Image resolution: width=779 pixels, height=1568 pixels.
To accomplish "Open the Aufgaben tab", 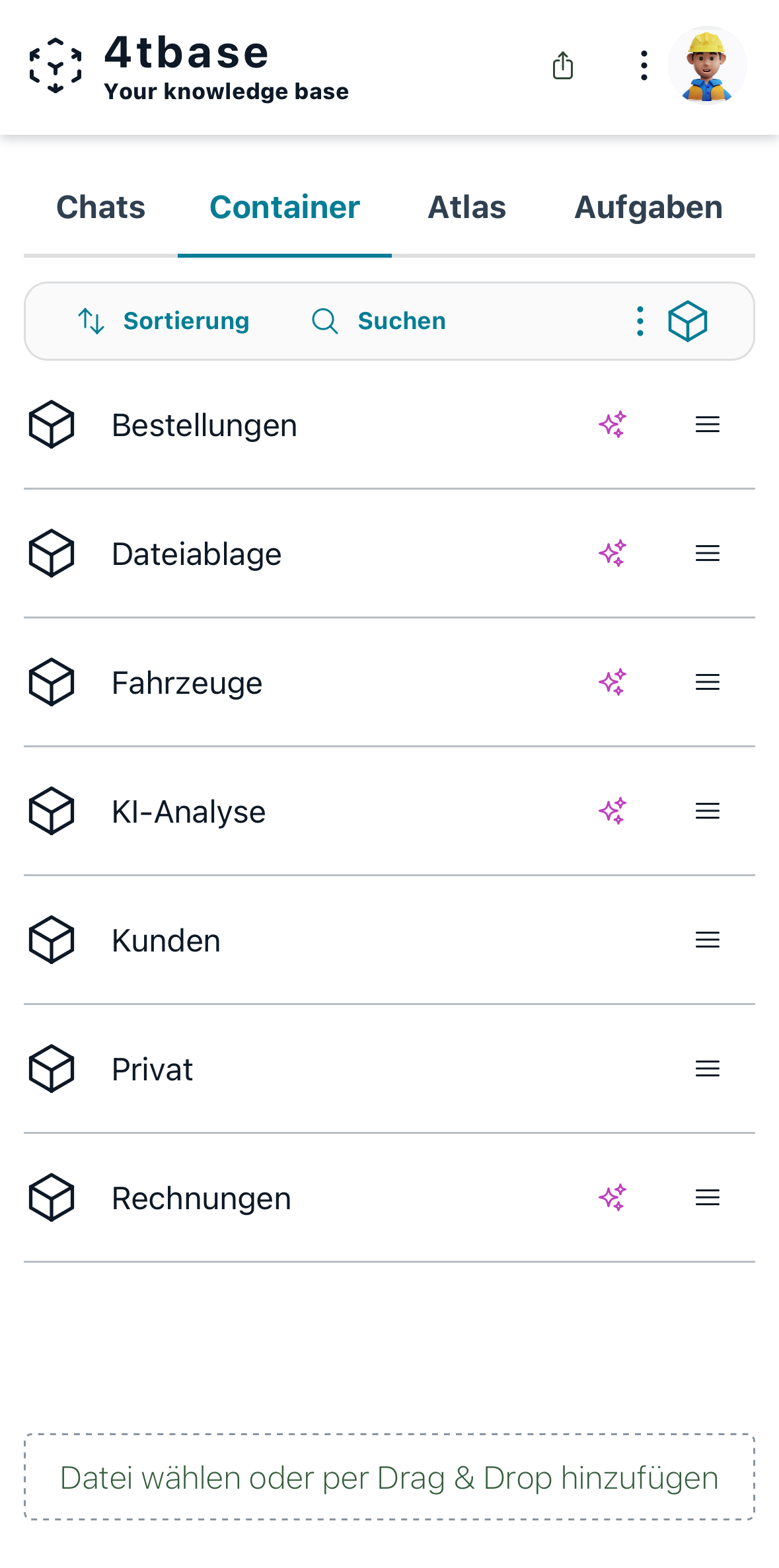I will 648,207.
